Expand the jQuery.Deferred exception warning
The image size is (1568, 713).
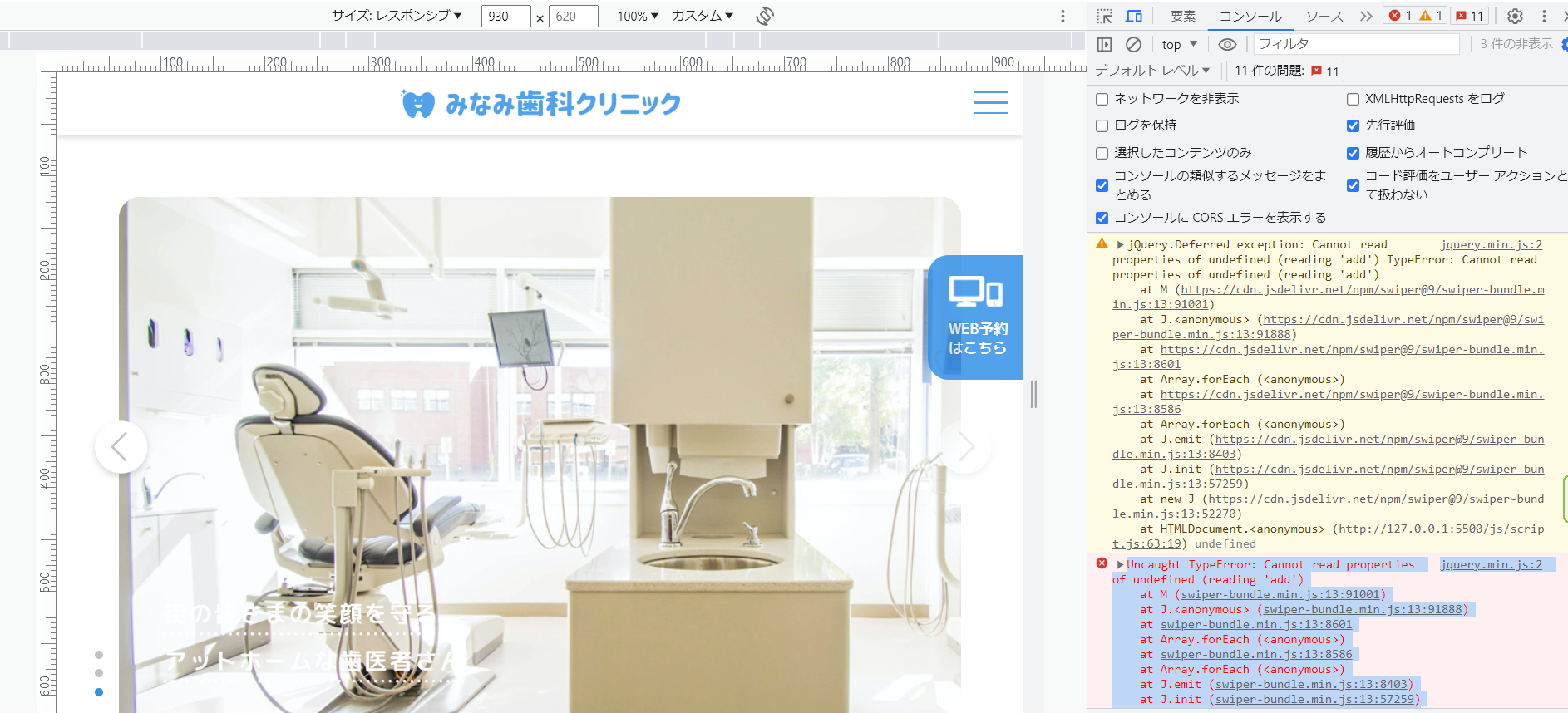click(1120, 244)
